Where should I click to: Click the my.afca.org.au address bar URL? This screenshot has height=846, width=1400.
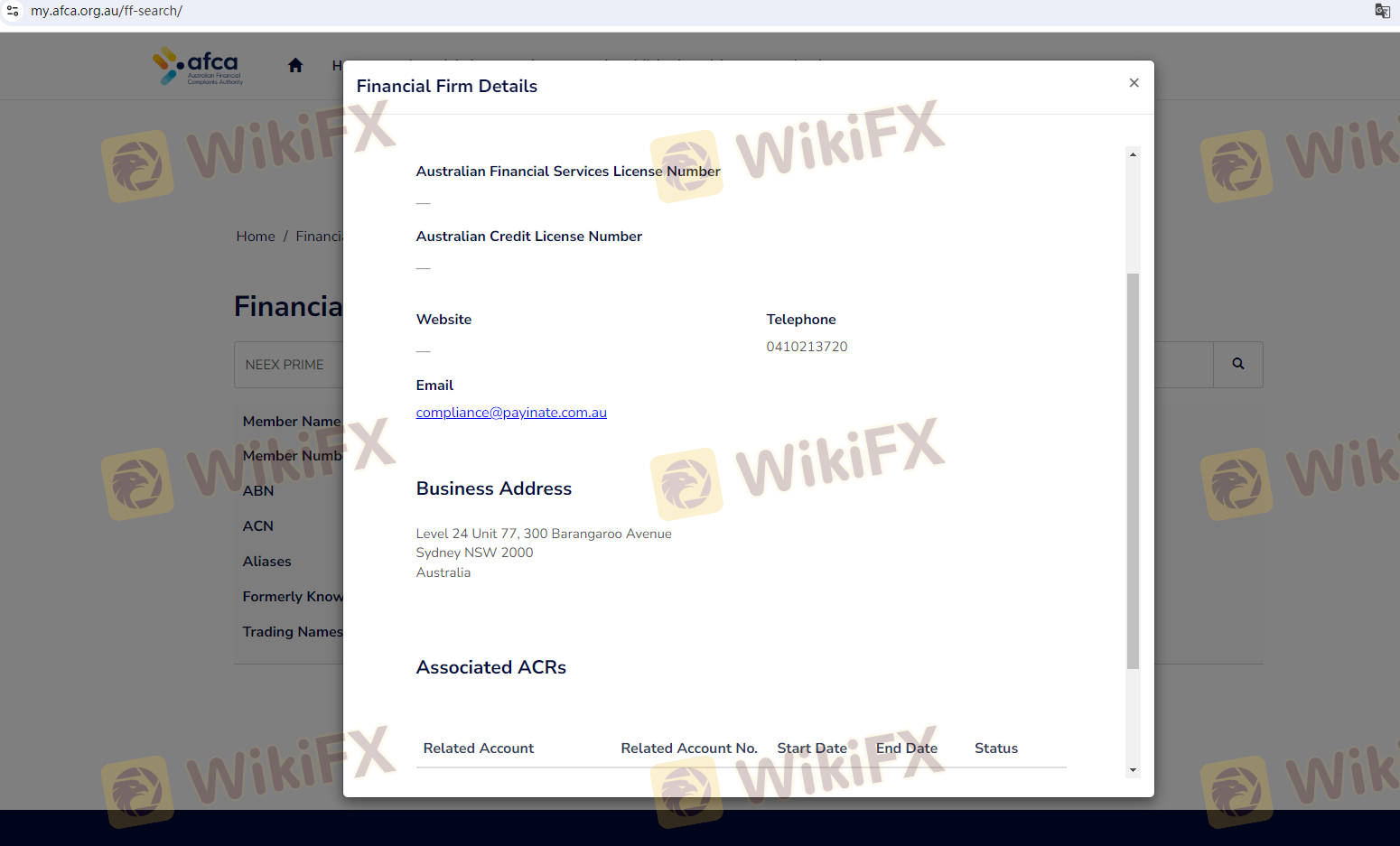pos(107,11)
